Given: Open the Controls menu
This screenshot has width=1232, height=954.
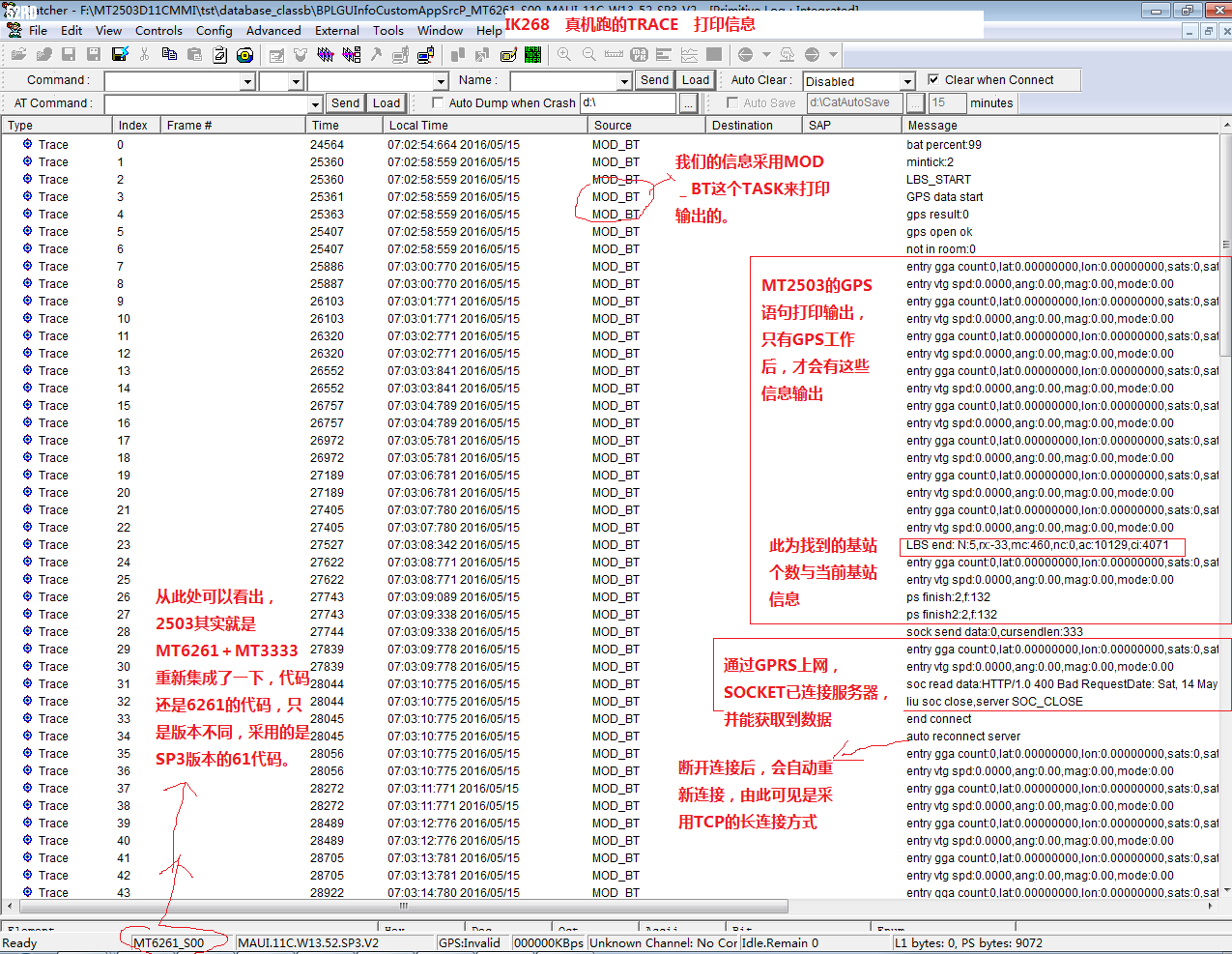Looking at the screenshot, I should click(x=159, y=30).
